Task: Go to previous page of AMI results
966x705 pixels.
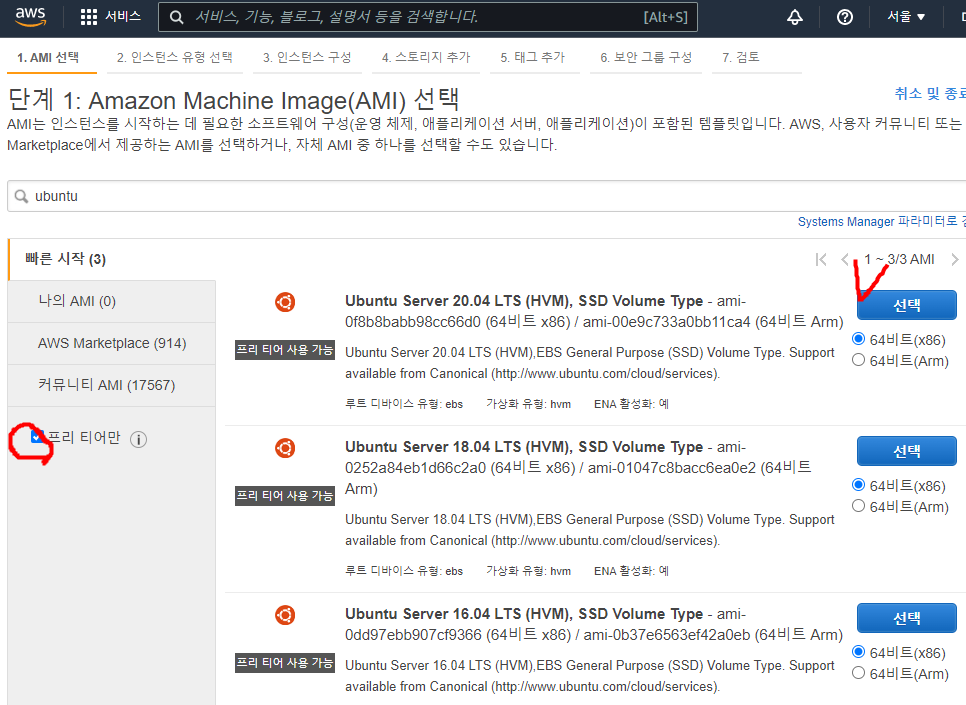Action: [x=845, y=259]
